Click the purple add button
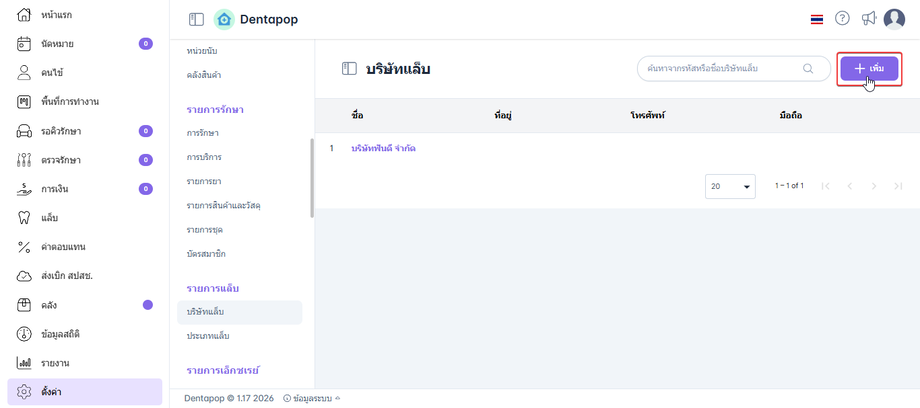Viewport: 920px width, 408px height. click(x=868, y=68)
